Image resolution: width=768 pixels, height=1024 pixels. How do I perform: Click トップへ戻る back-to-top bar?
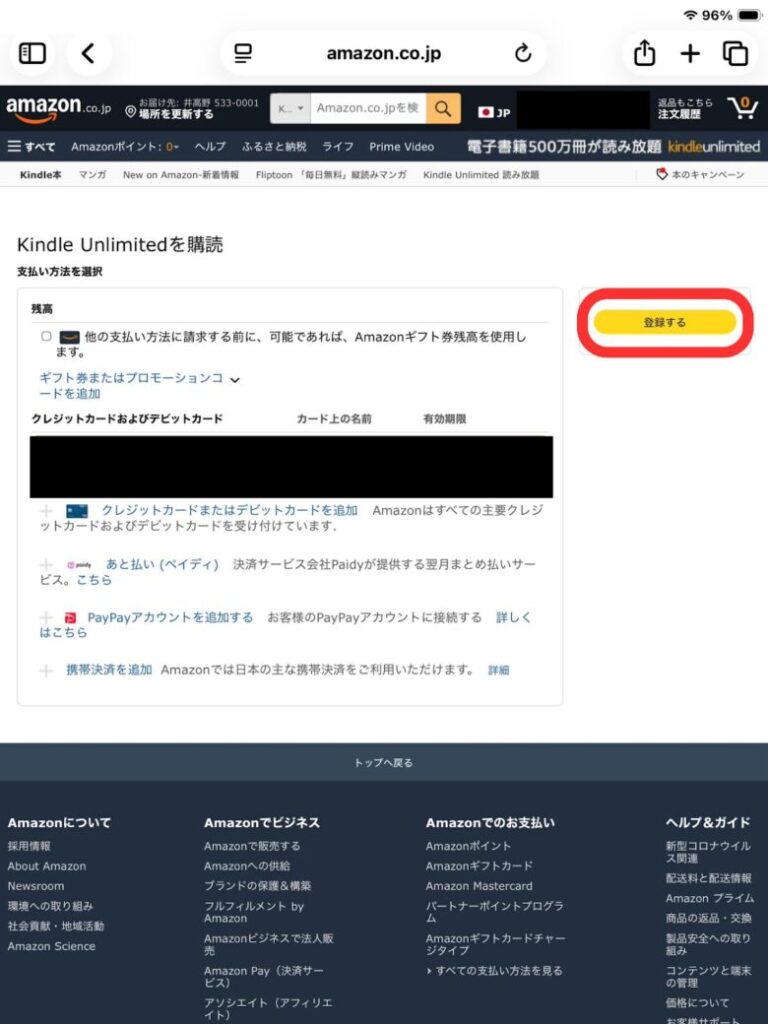384,762
